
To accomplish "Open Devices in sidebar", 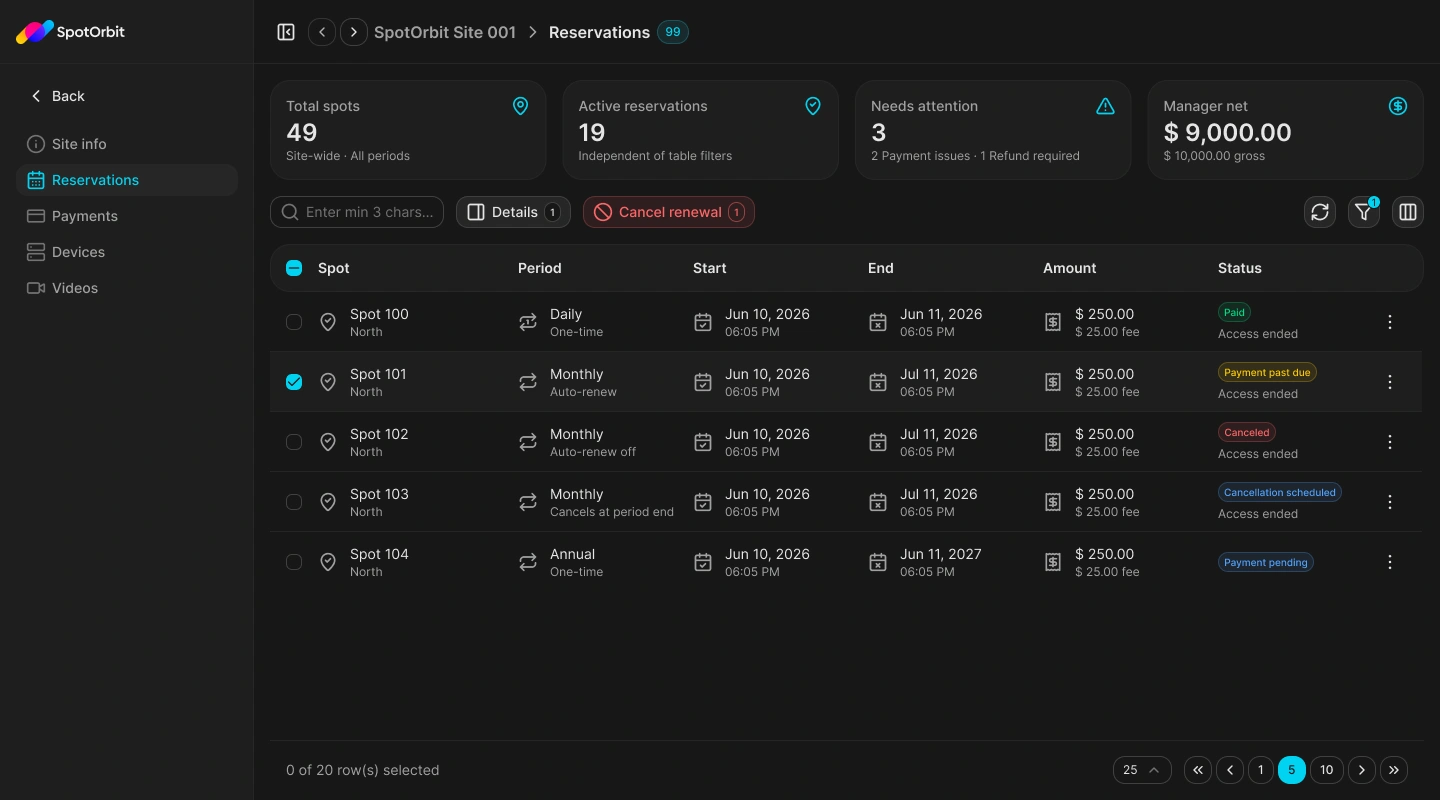I will coord(127,252).
